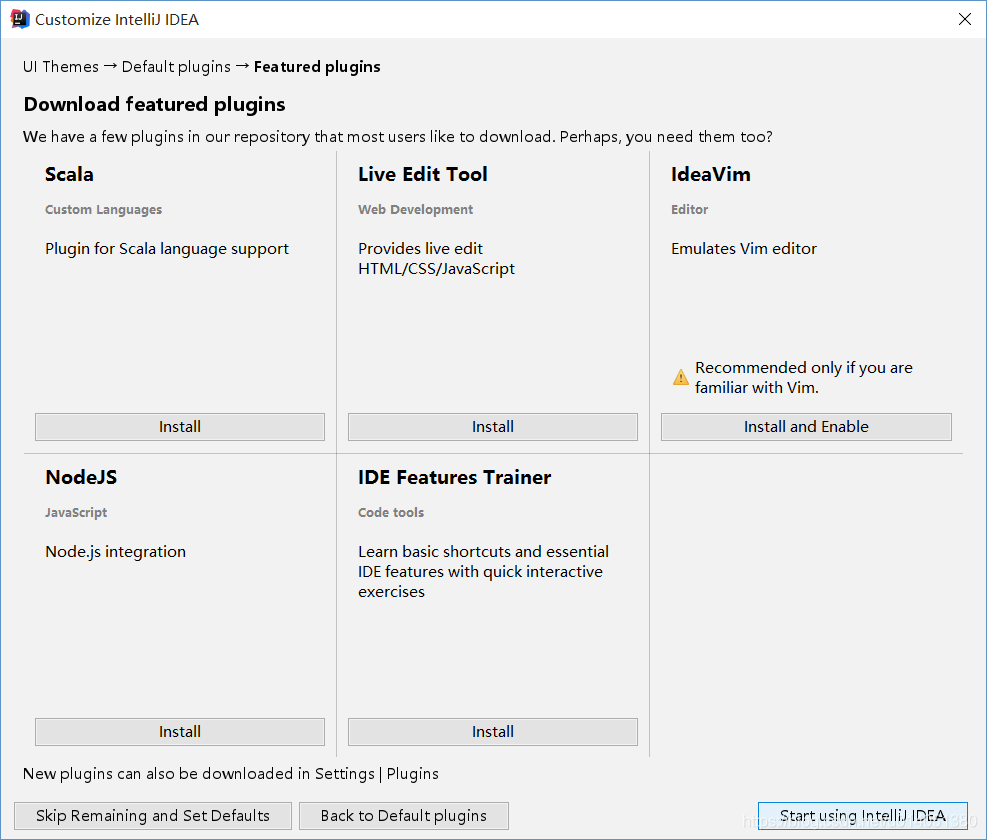Click 'Recommended only if you are familiar' text
Screen dimensions: 987x840
pyautogui.click(x=804, y=377)
